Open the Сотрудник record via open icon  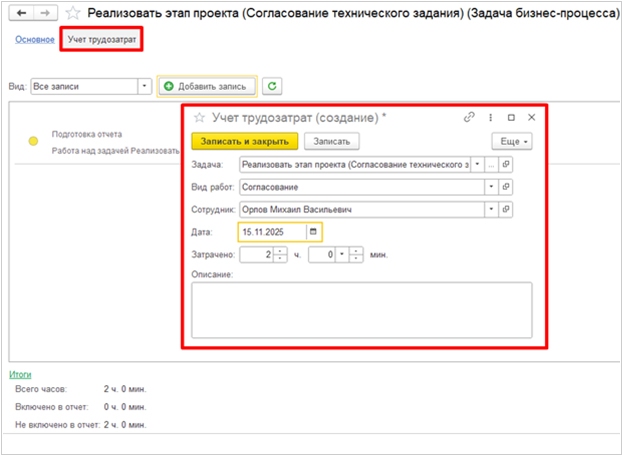506,209
